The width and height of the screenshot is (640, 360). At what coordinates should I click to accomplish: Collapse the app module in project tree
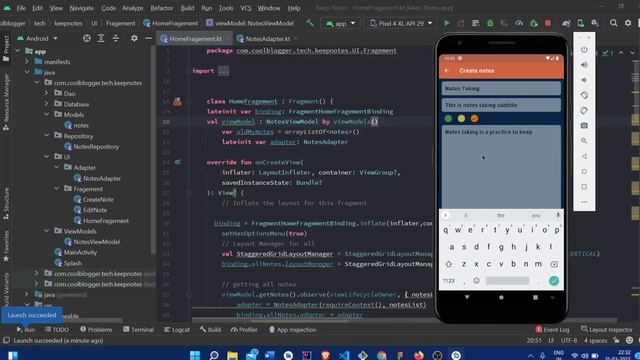pyautogui.click(x=18, y=51)
